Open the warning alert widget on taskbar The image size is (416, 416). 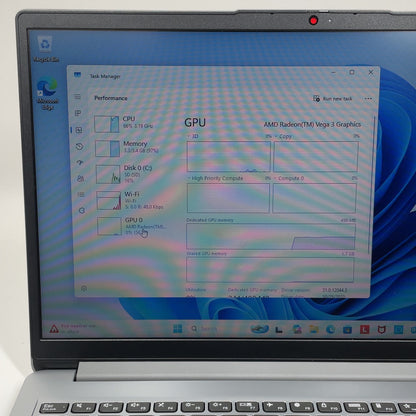[73, 329]
